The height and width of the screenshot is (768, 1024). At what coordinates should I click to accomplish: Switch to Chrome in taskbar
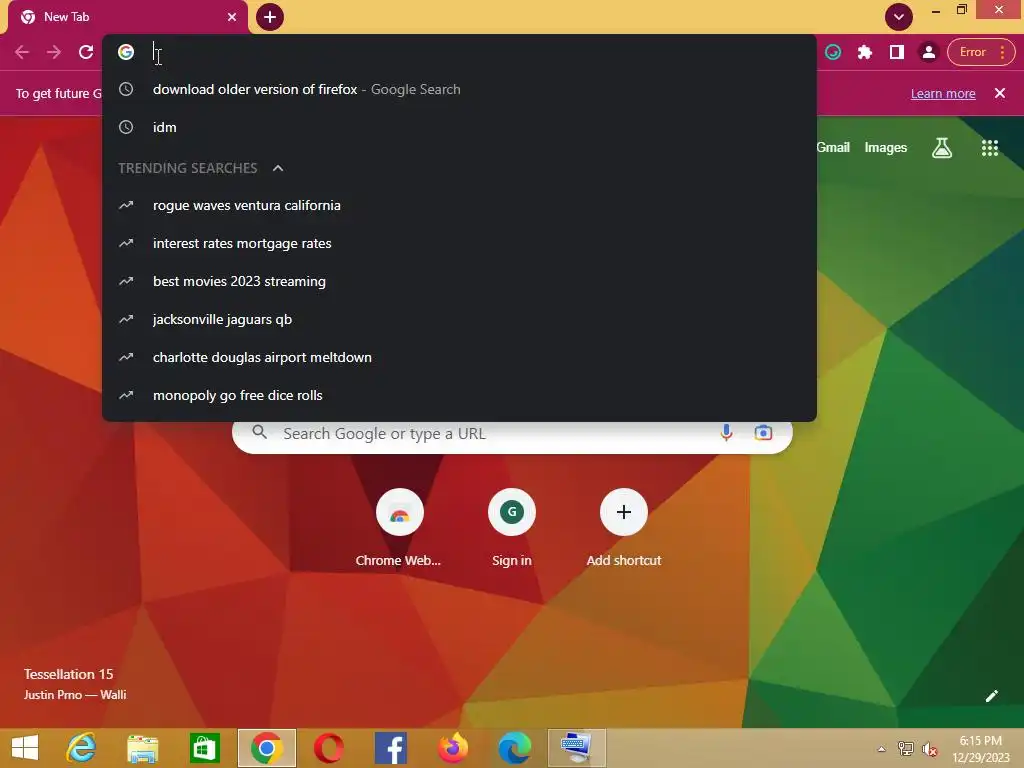(266, 748)
